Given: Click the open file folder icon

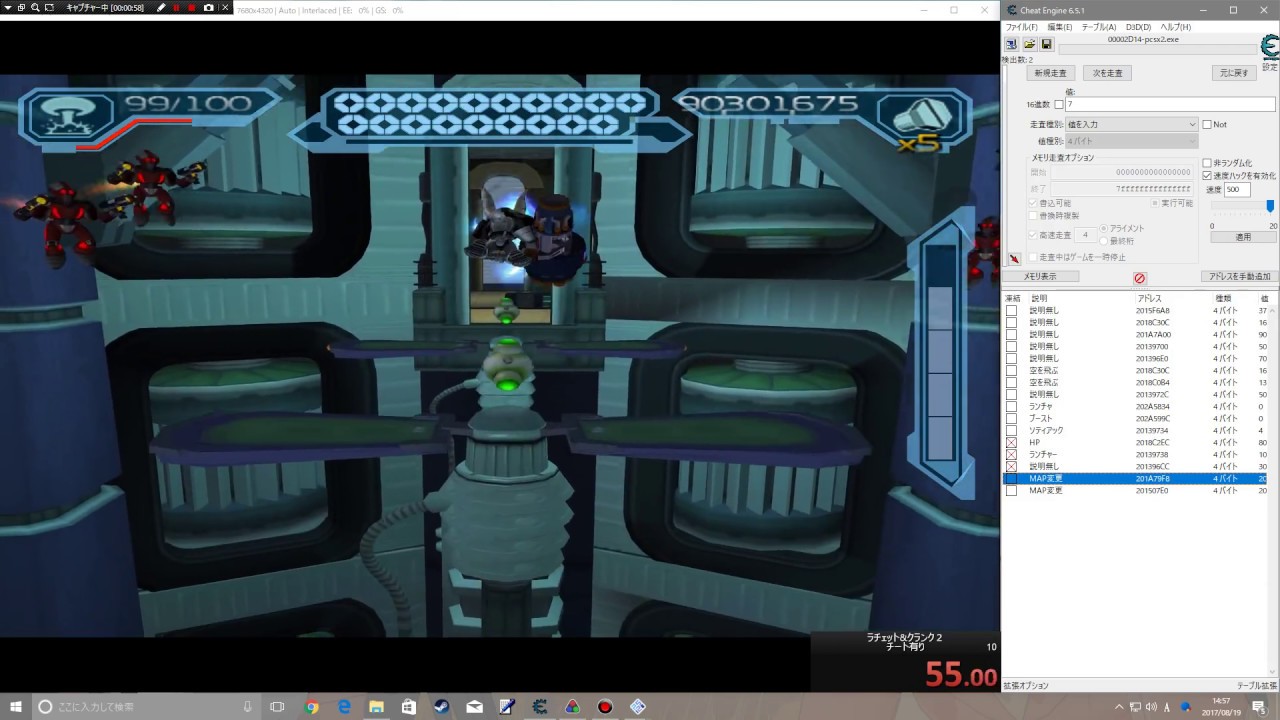Looking at the screenshot, I should tap(1029, 44).
